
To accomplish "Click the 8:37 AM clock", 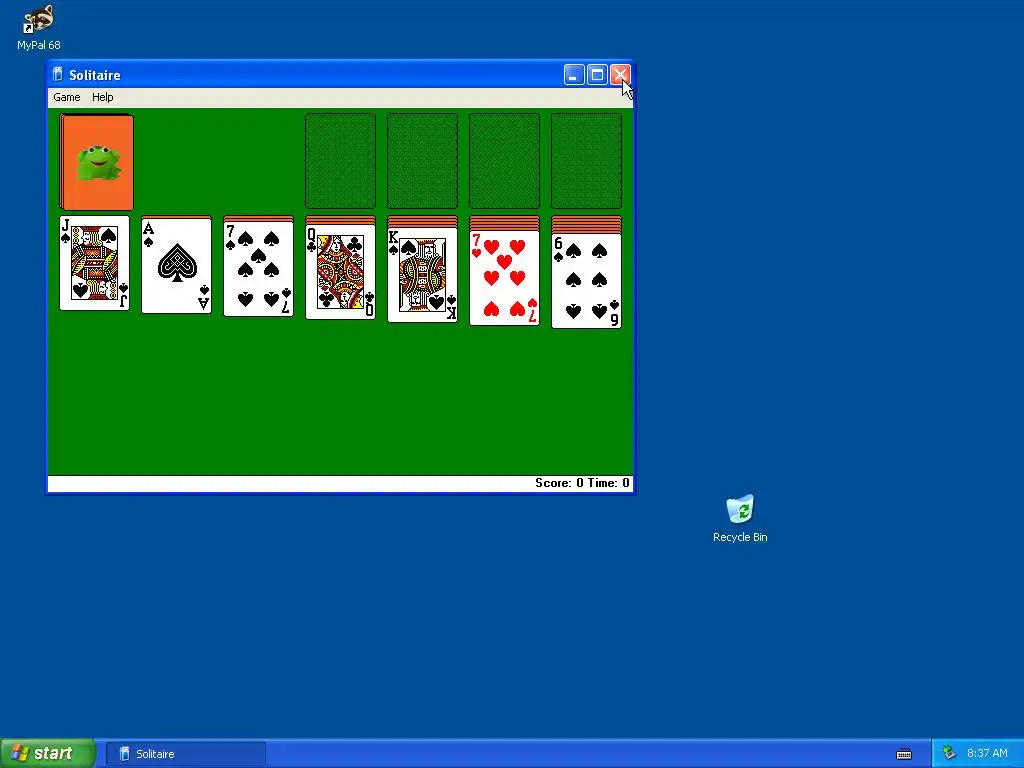I will (987, 754).
